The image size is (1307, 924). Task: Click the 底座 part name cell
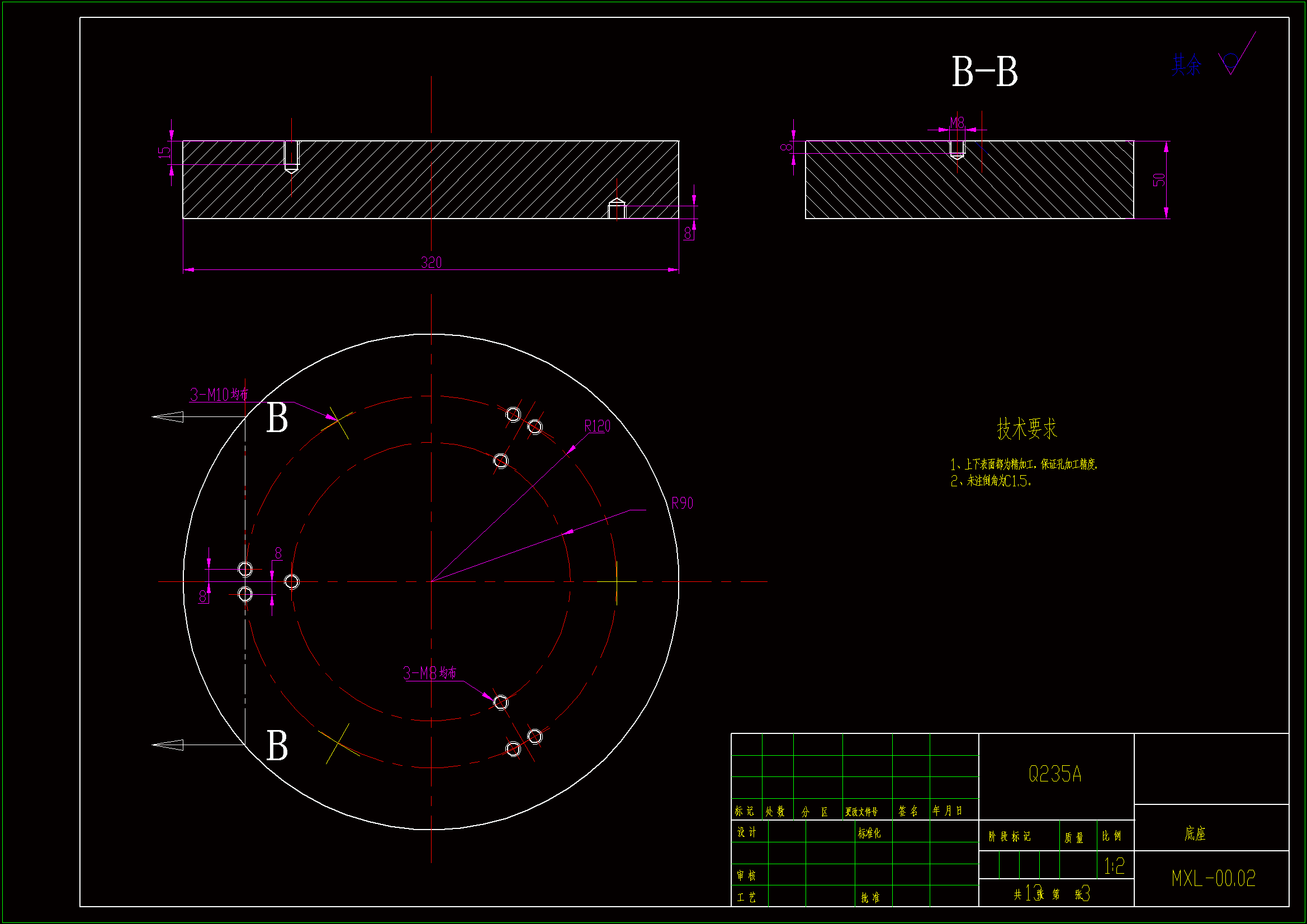pos(1195,834)
